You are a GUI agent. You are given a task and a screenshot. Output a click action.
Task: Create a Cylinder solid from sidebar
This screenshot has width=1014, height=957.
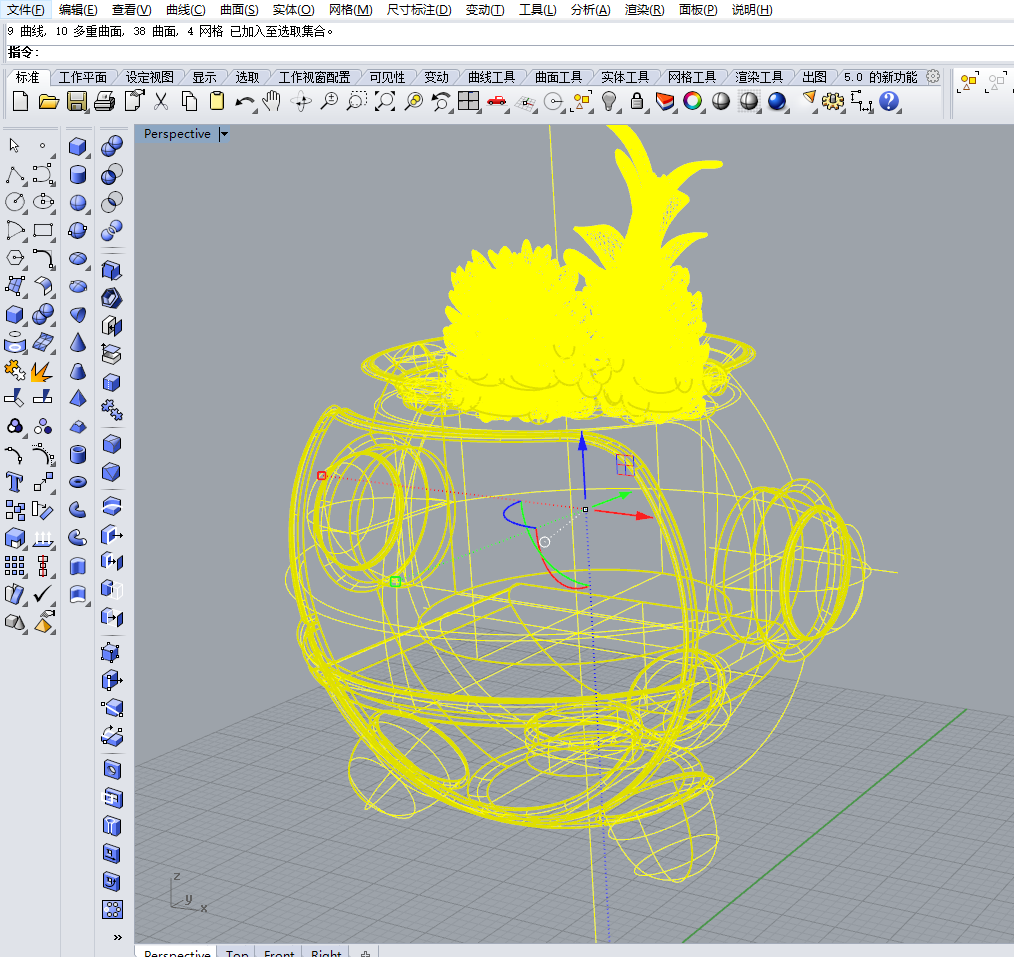[78, 175]
